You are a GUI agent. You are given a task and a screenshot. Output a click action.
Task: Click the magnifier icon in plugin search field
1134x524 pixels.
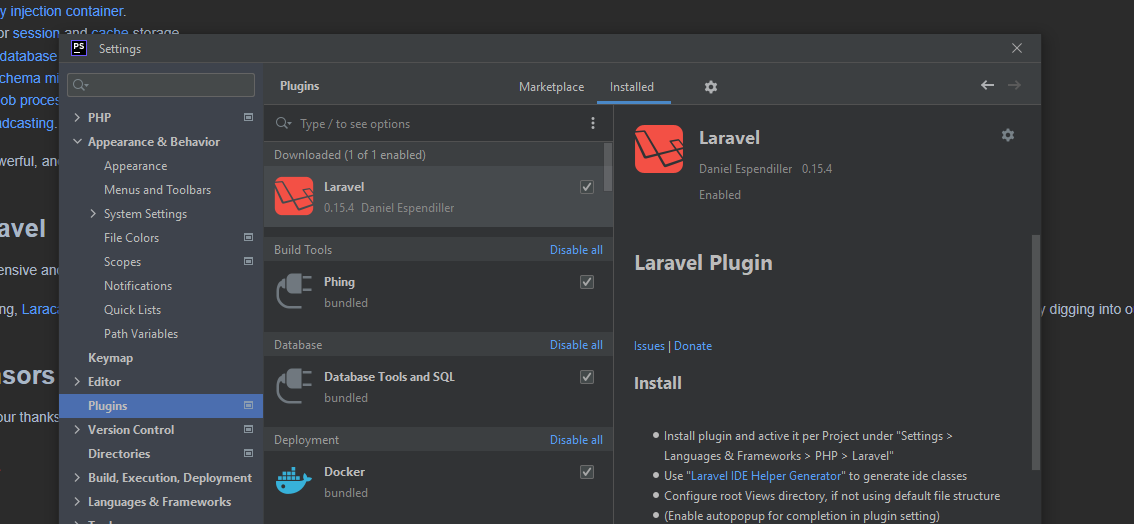(283, 124)
